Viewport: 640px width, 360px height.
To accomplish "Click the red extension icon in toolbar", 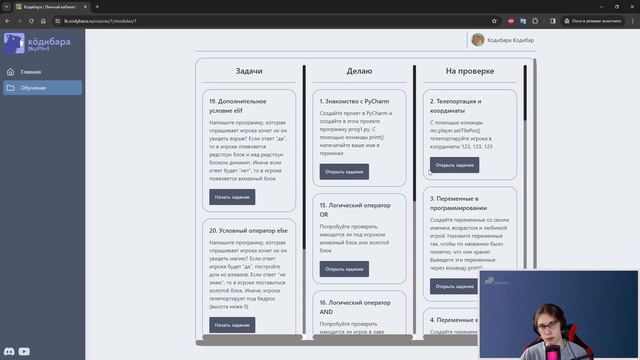I will (511, 21).
